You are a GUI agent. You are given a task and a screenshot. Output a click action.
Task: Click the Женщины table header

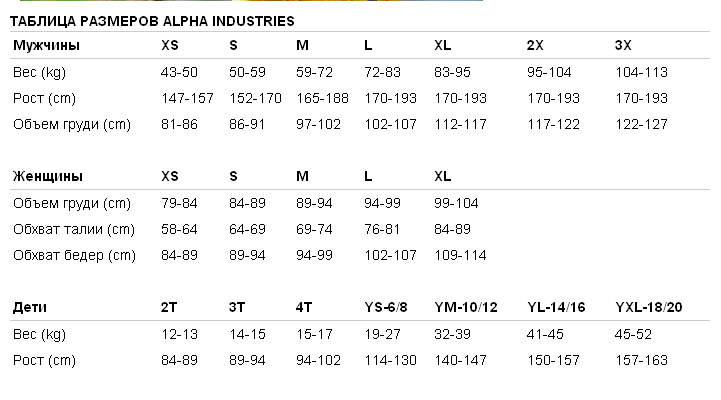point(48,176)
